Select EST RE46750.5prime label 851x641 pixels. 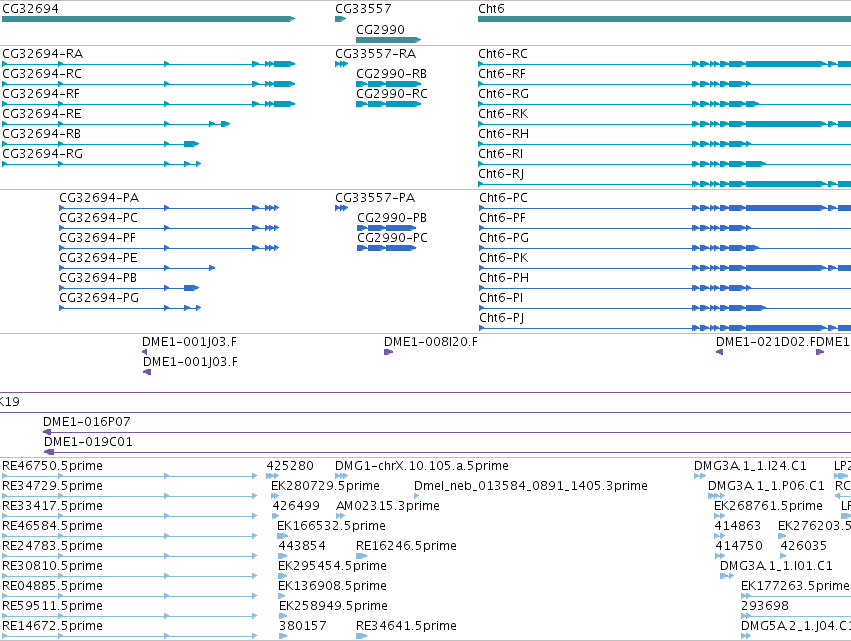(53, 466)
